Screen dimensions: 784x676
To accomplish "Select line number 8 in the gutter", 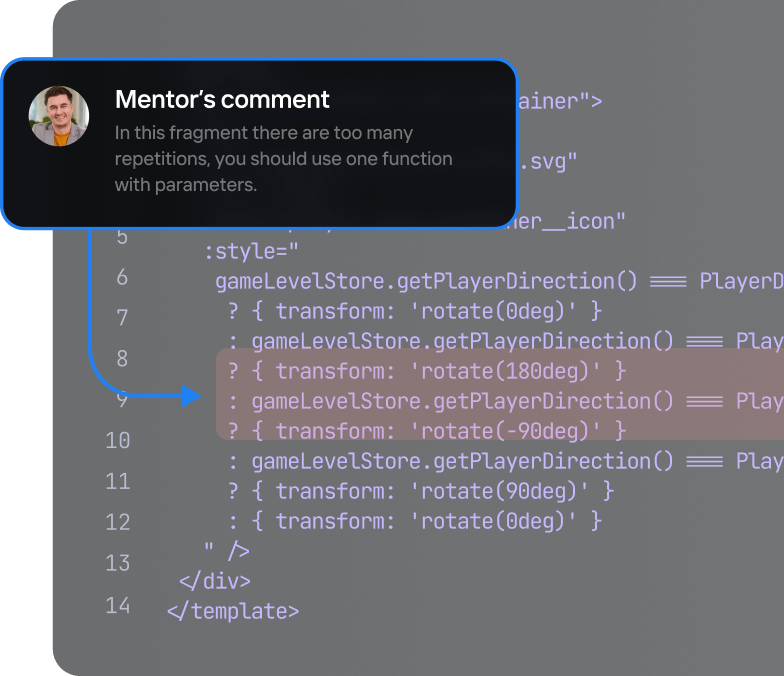I will point(121,358).
